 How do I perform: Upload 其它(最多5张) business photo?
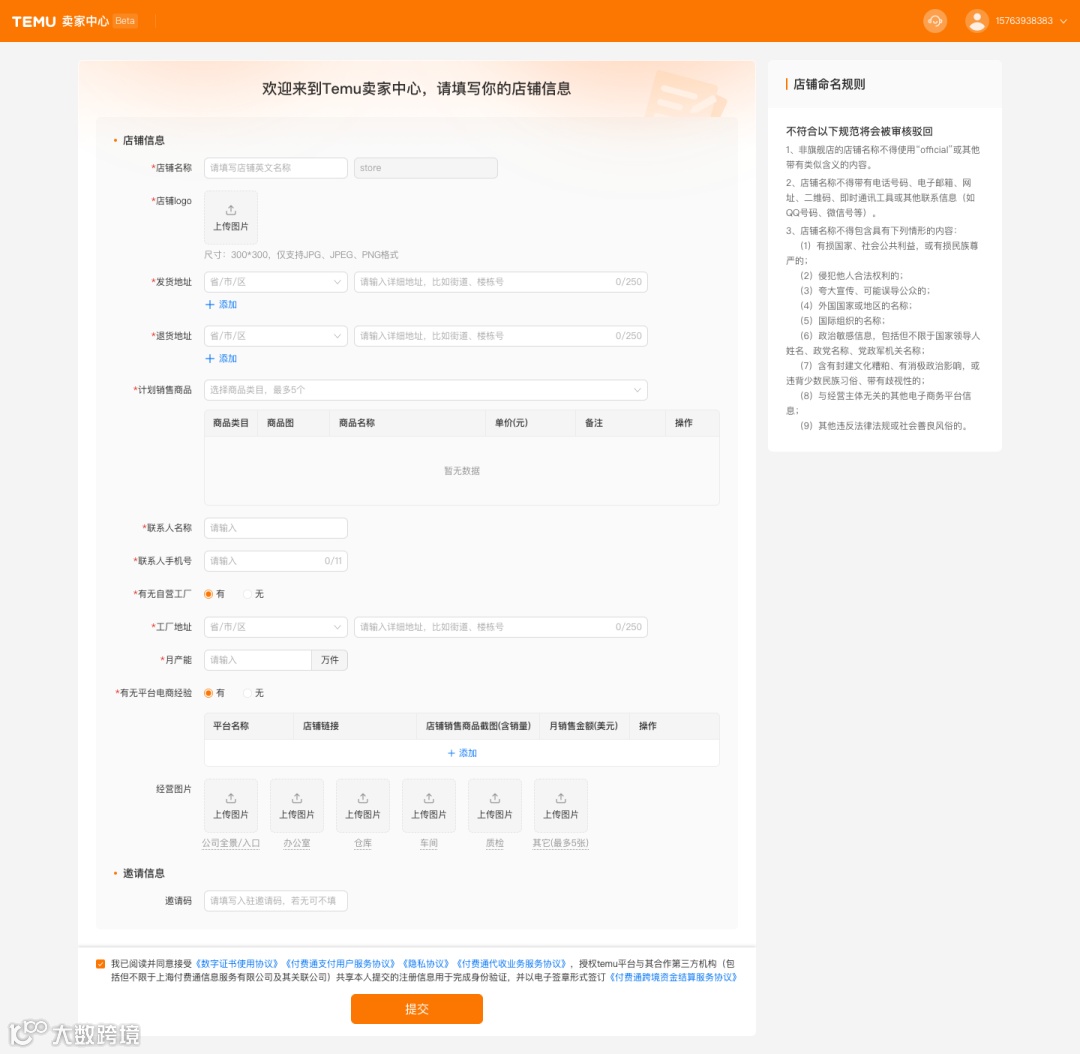point(561,806)
